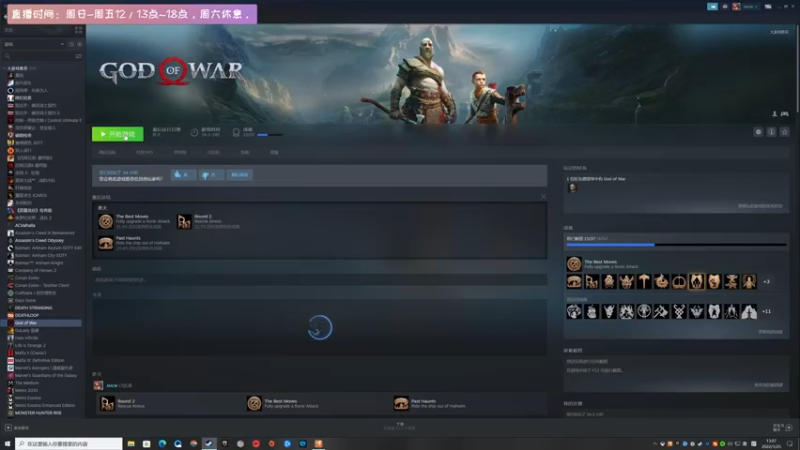Open Friends & Chat icon at bottom right
This screenshot has width=800, height=450.
789,428
